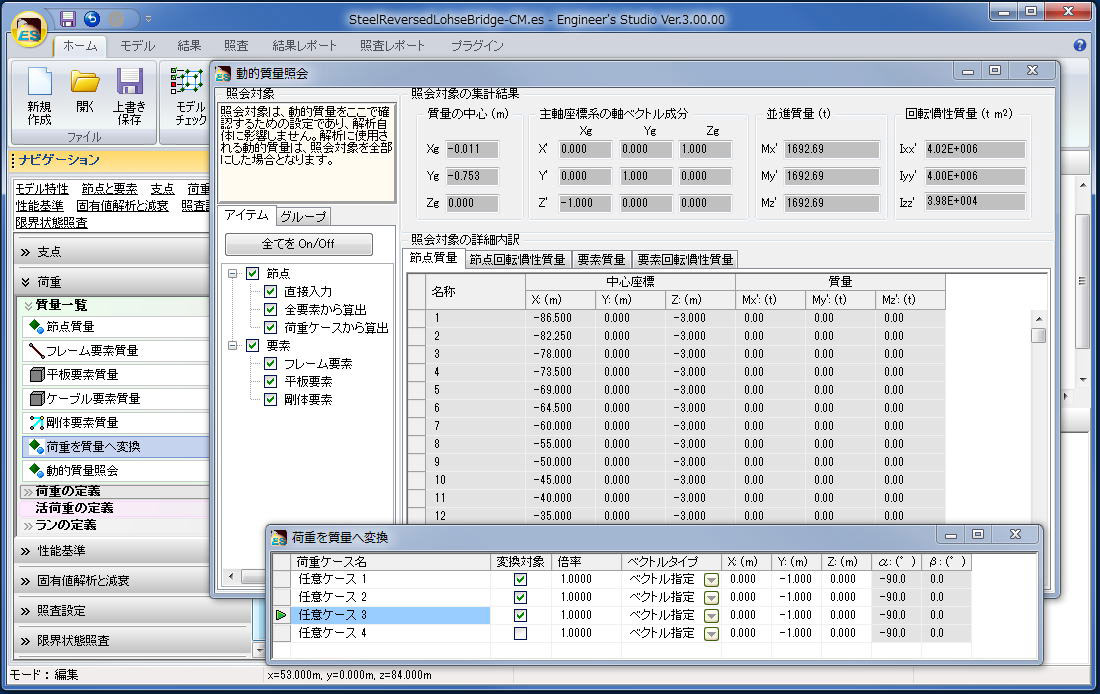Follow the 節点と要素 navigation link
This screenshot has height=694, width=1100.
[109, 189]
